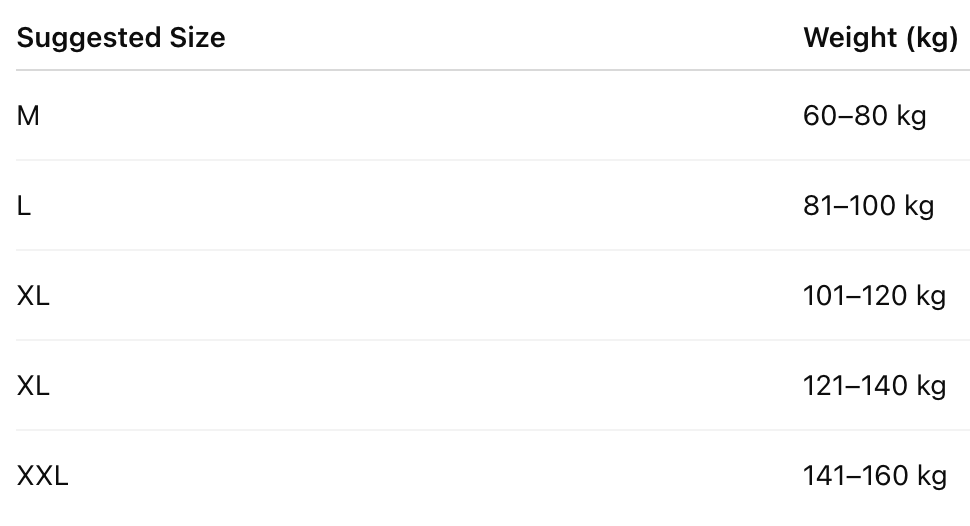The width and height of the screenshot is (970, 526).
Task: Click the word "Weight" in the header
Action: click(850, 38)
